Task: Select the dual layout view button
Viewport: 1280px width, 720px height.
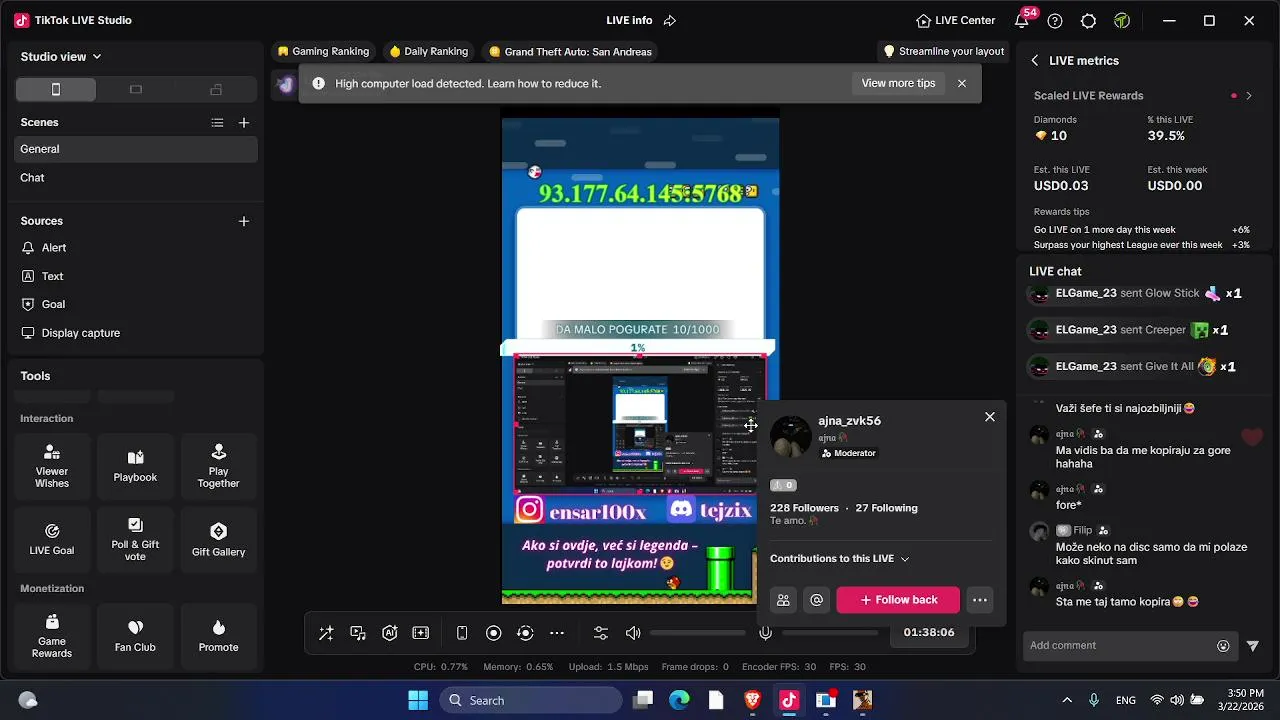Action: point(216,89)
